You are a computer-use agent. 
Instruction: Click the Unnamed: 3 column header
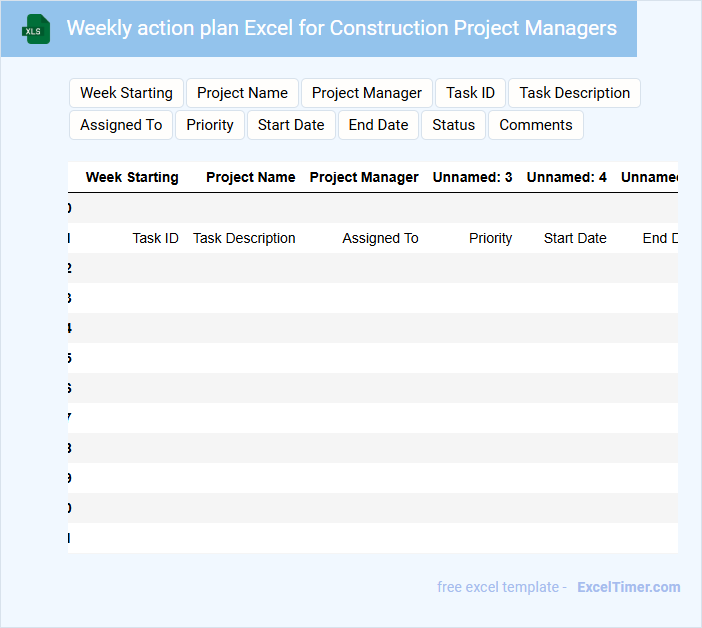pos(472,177)
